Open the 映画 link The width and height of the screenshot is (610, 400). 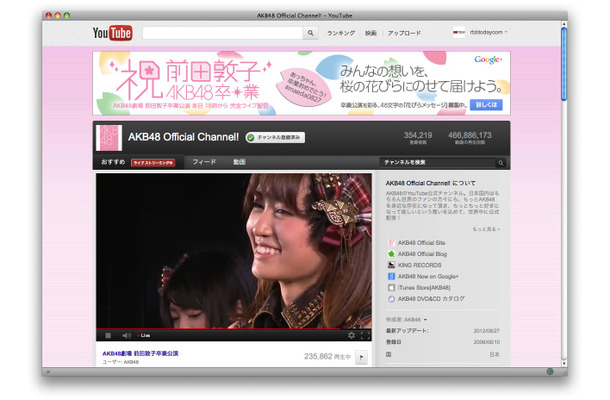[x=370, y=33]
